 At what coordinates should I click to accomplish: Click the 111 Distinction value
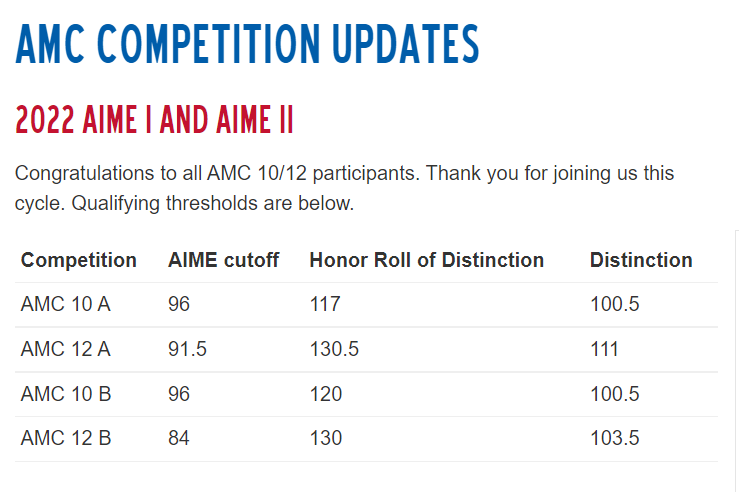[x=604, y=349]
